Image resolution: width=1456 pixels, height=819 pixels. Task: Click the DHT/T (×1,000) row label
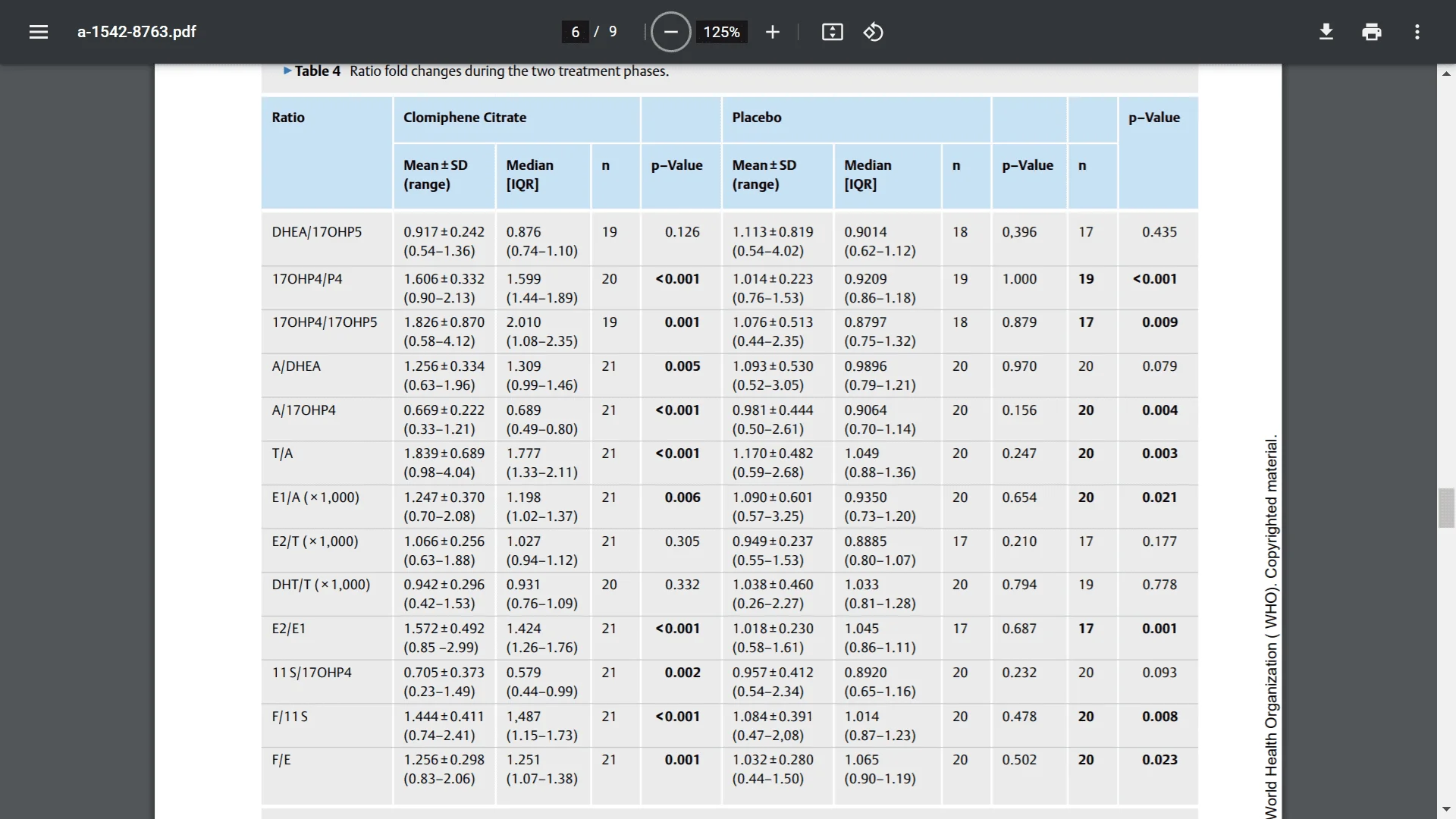click(321, 585)
